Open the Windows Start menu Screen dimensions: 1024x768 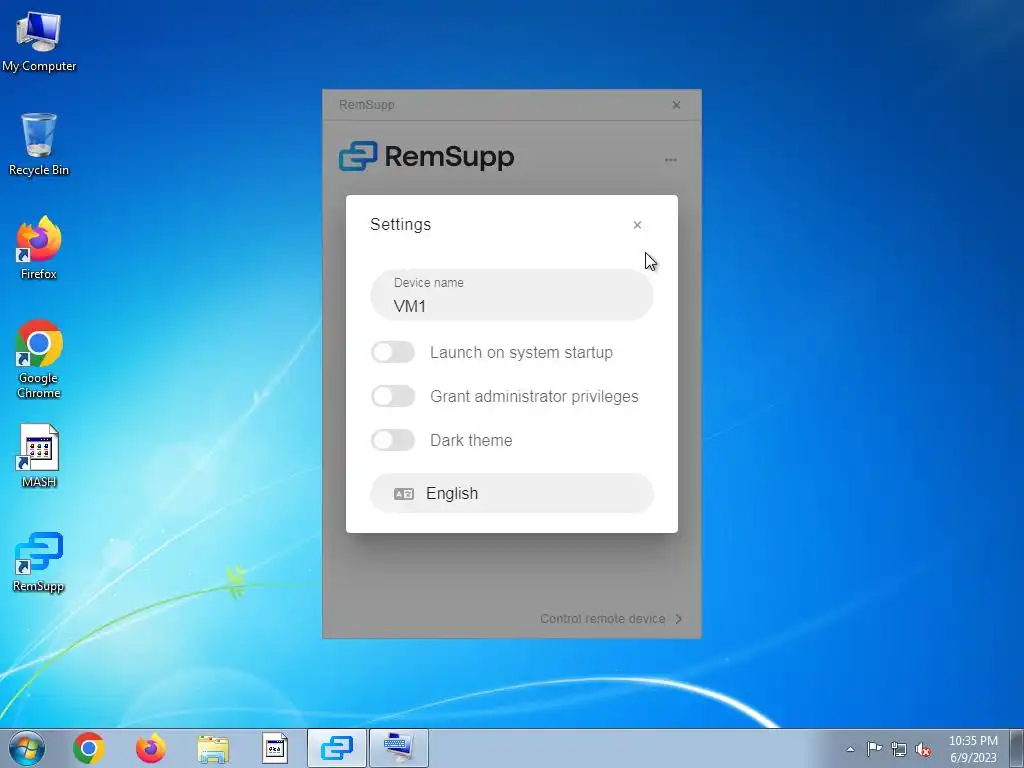(x=27, y=748)
